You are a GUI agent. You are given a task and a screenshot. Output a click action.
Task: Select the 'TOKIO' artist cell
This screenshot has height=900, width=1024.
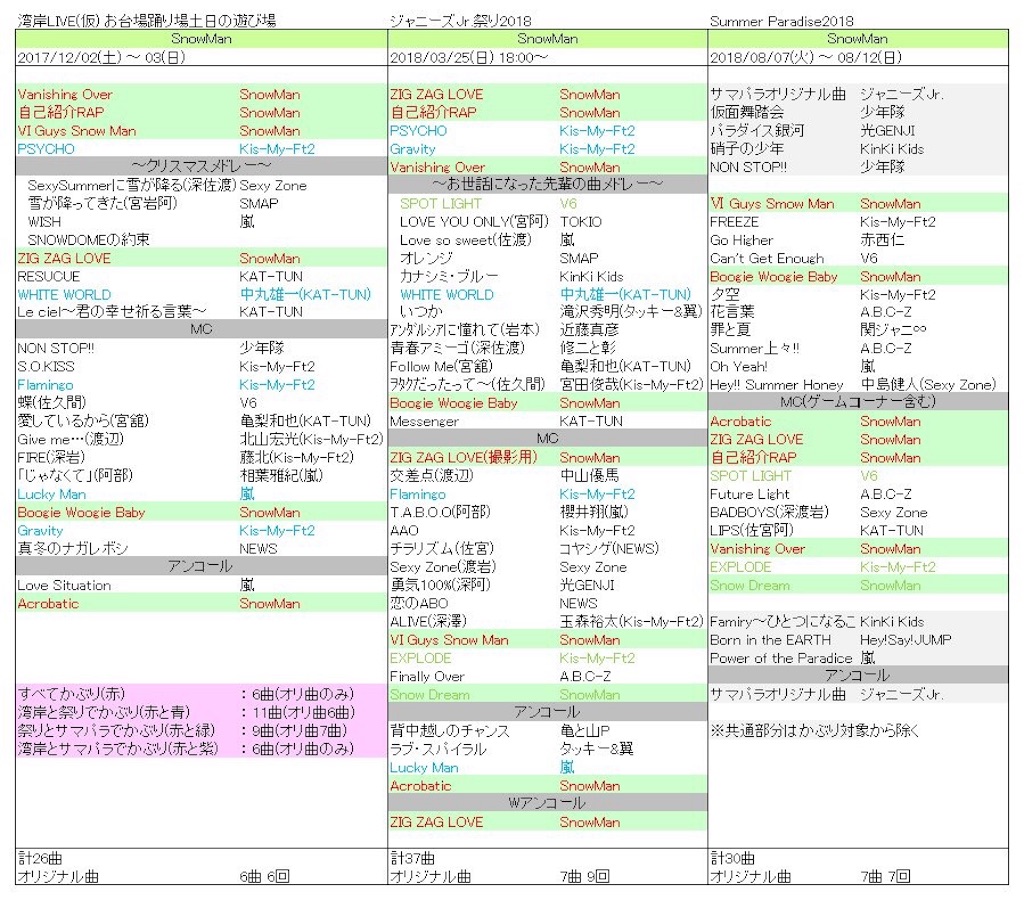point(581,222)
